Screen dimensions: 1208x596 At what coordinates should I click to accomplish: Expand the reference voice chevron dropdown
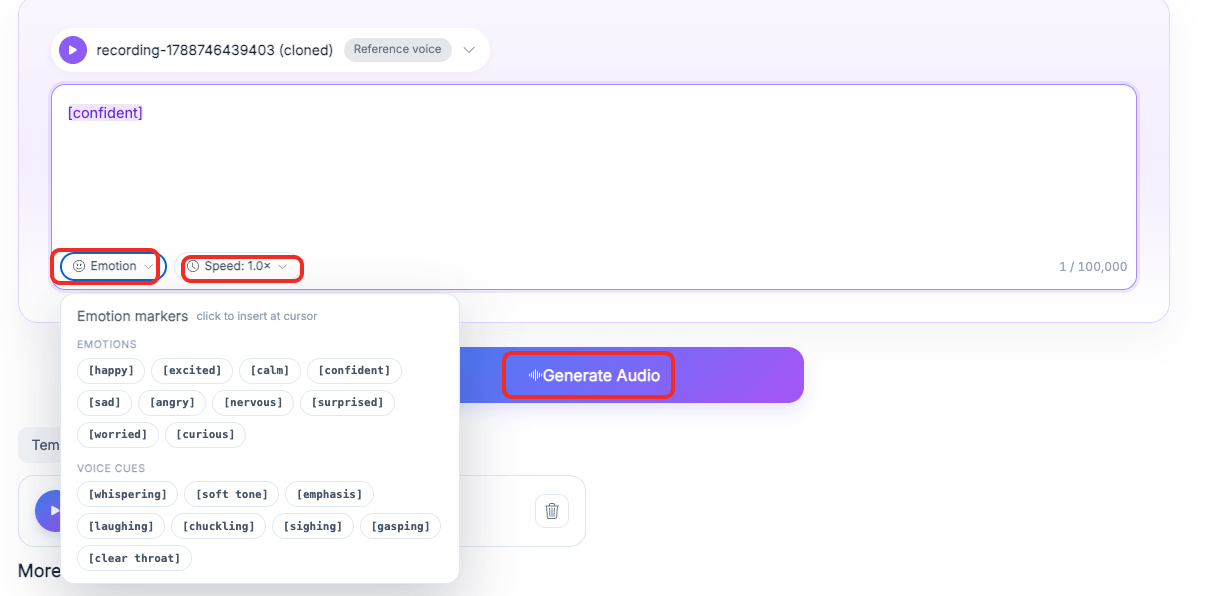tap(469, 50)
